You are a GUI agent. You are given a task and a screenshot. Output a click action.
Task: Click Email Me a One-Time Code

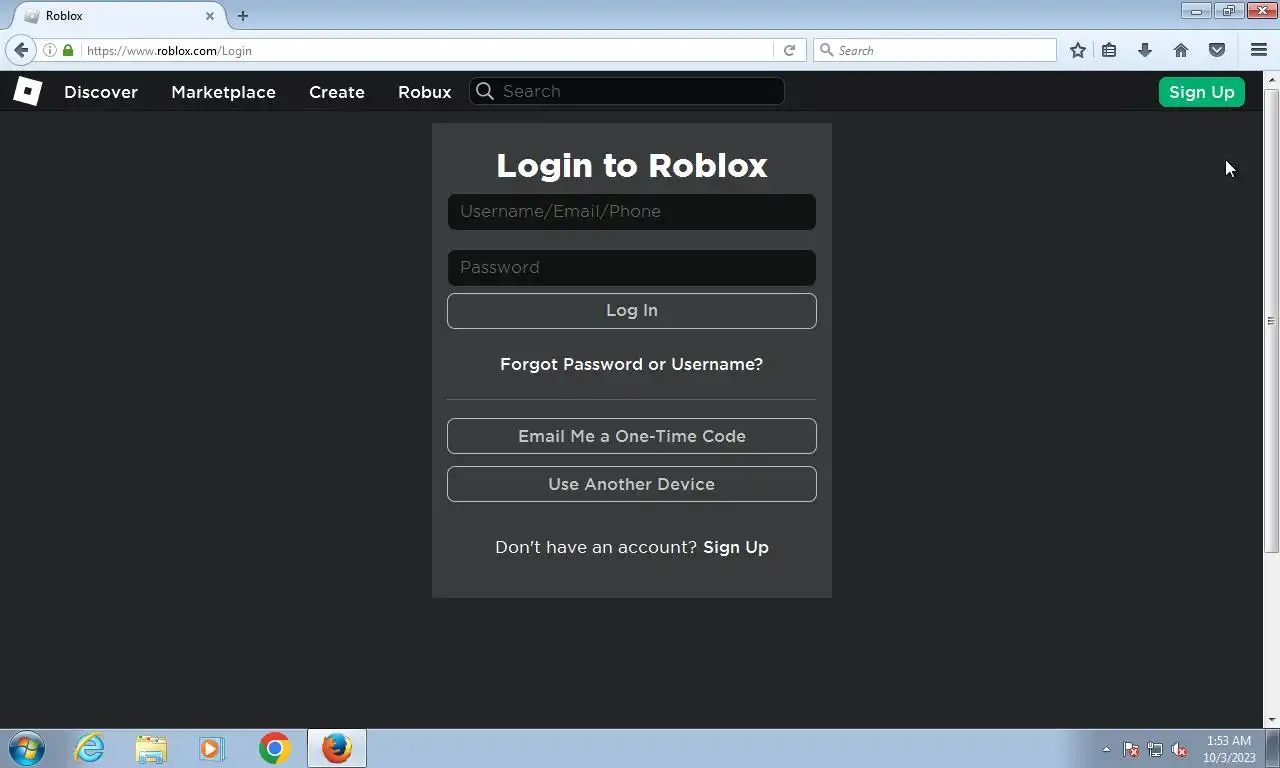[x=632, y=436]
